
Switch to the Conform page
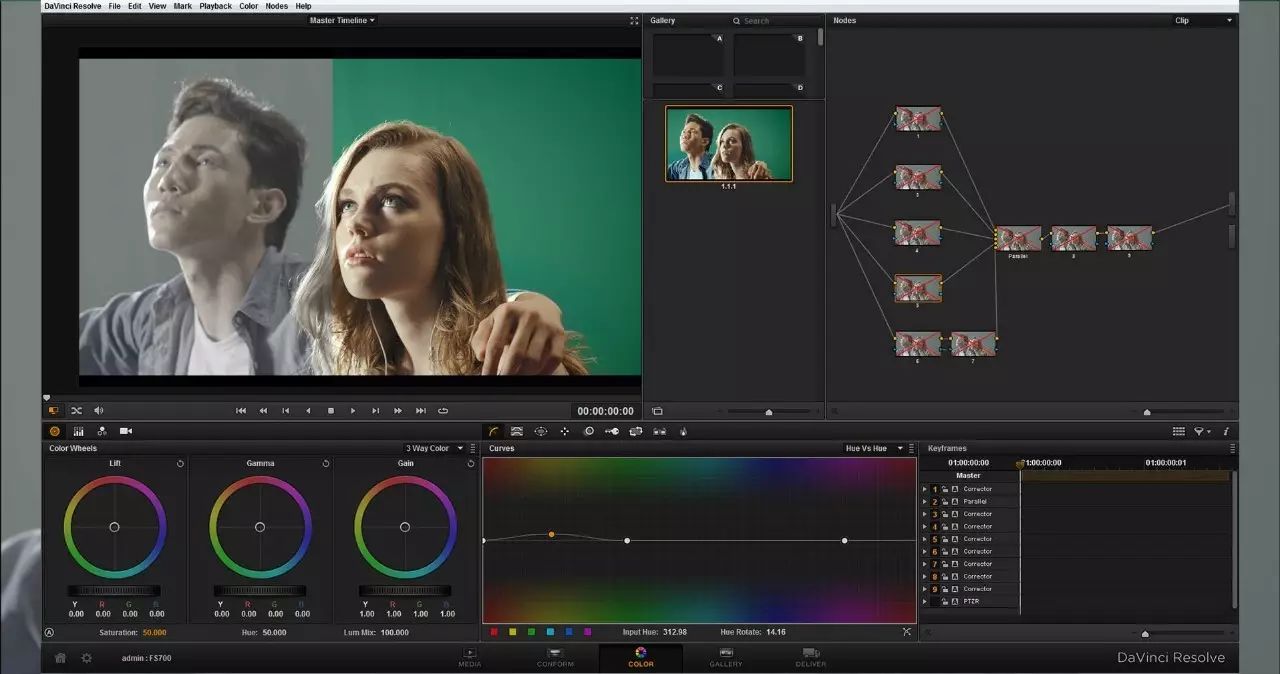[x=555, y=657]
